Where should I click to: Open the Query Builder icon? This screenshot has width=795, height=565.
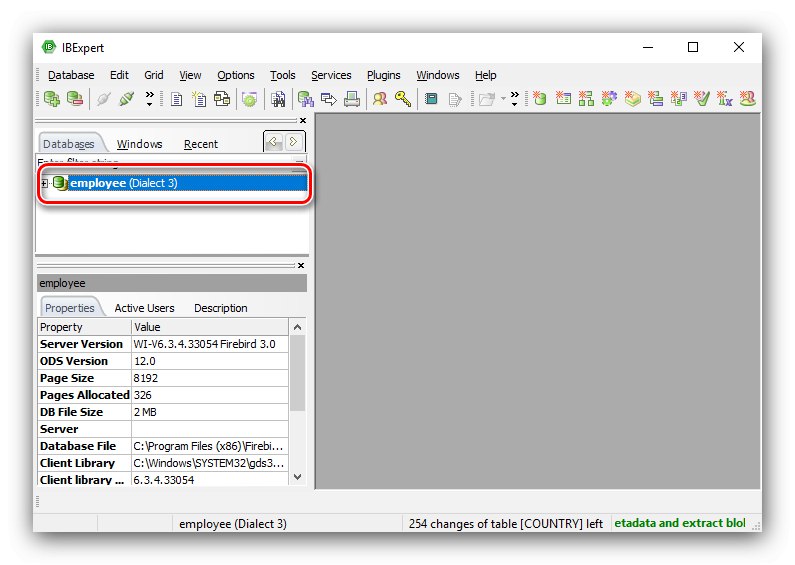pyautogui.click(x=222, y=98)
